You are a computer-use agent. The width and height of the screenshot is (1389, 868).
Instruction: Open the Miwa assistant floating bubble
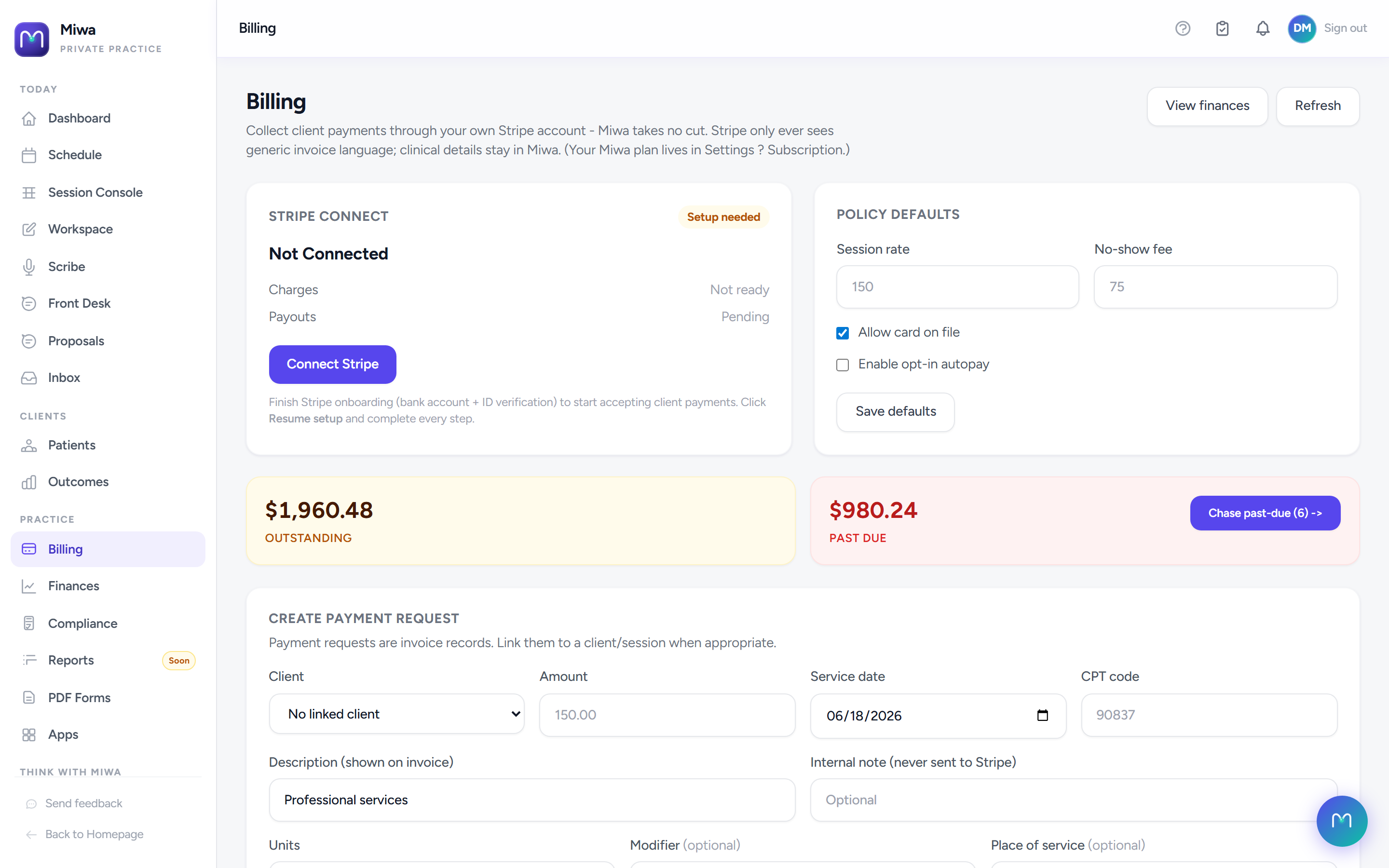(x=1341, y=820)
